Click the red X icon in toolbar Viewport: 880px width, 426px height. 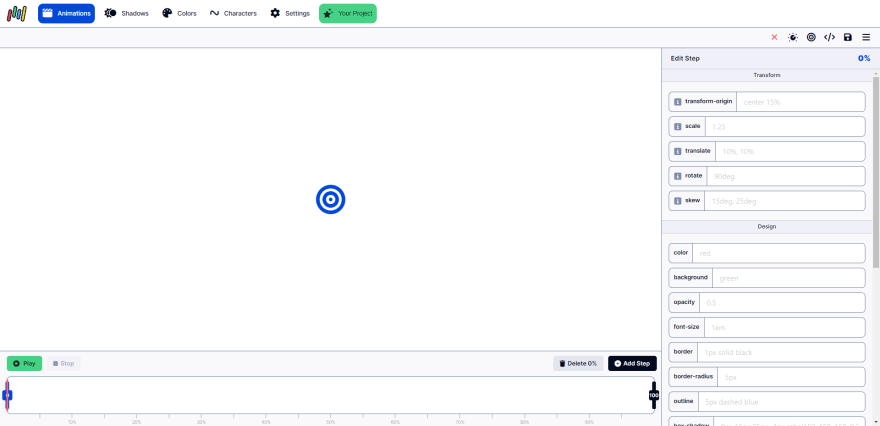click(x=774, y=37)
